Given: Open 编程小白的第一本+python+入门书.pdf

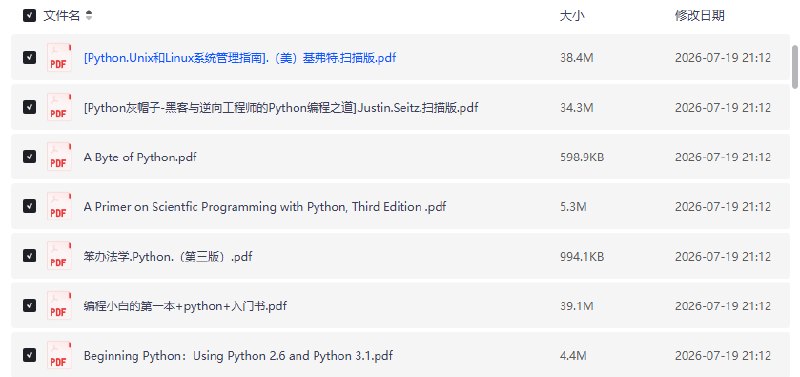Looking at the screenshot, I should [x=185, y=306].
